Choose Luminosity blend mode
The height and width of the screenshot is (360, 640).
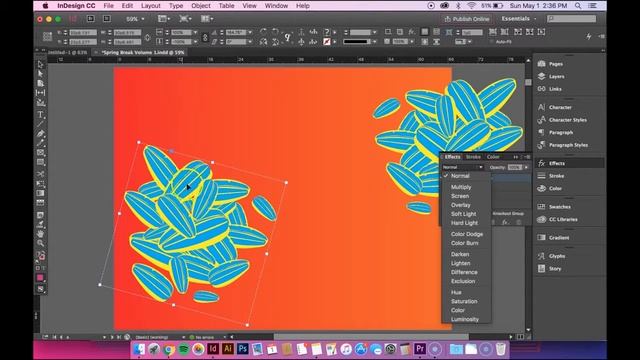click(464, 319)
